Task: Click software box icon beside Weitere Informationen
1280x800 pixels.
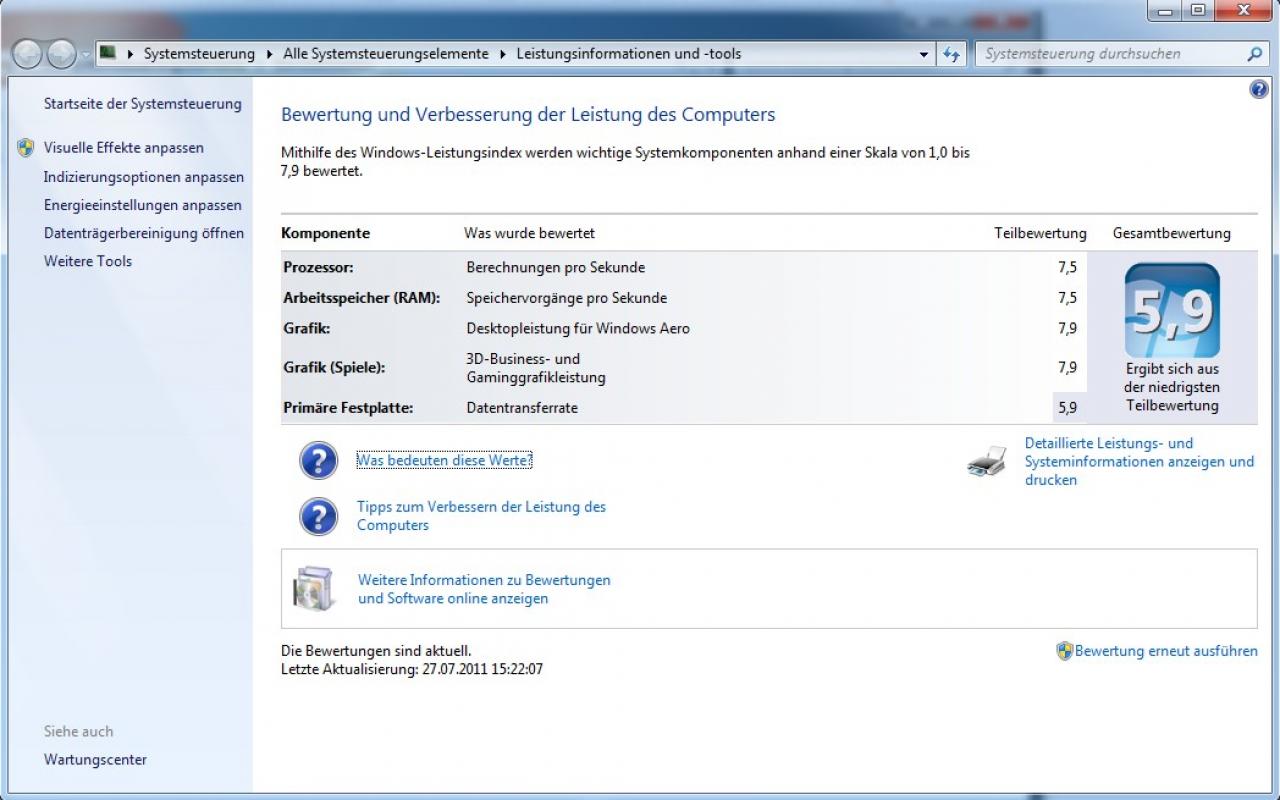Action: click(313, 588)
